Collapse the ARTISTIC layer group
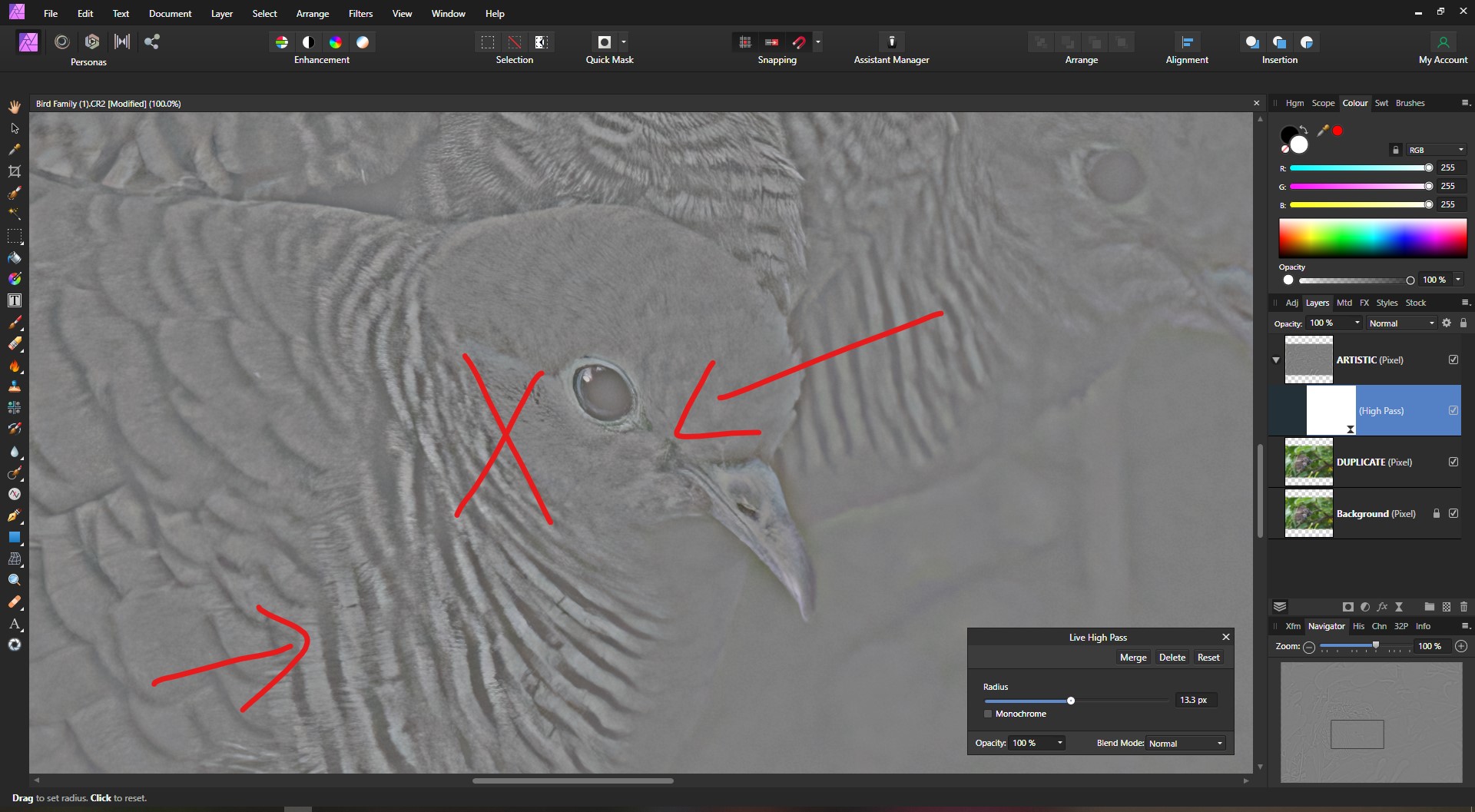Viewport: 1475px width, 812px height. pyautogui.click(x=1274, y=359)
